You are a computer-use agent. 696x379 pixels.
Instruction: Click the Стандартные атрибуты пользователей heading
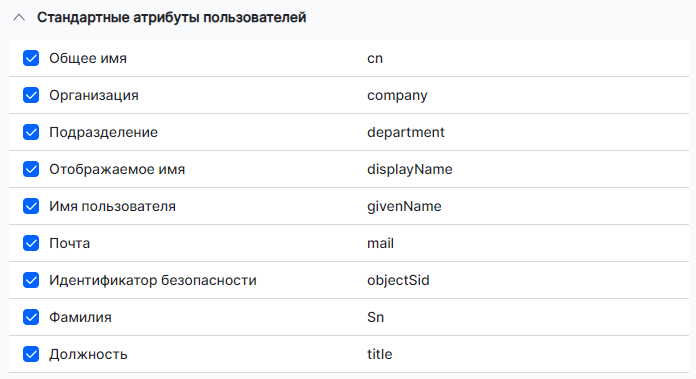click(x=171, y=18)
